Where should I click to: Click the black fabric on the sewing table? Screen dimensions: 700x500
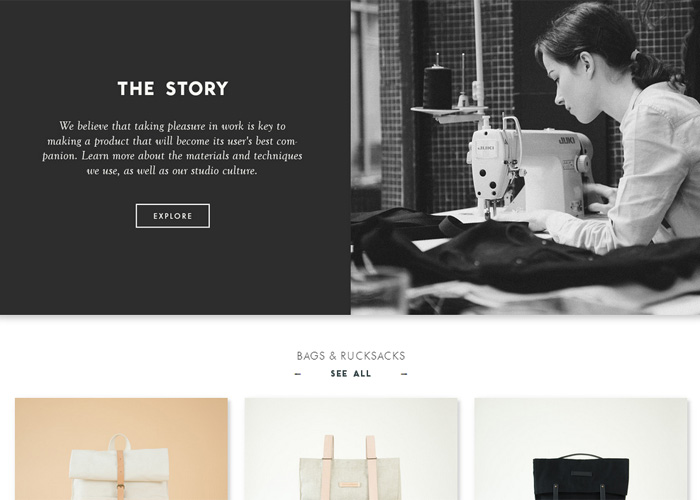pyautogui.click(x=513, y=254)
